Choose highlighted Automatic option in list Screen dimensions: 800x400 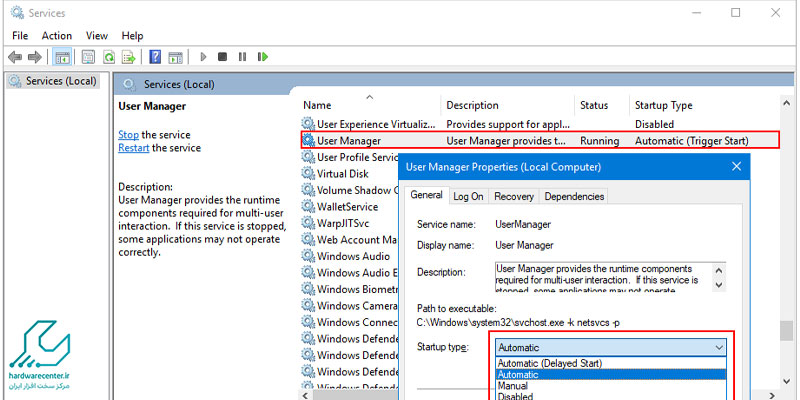pos(610,374)
